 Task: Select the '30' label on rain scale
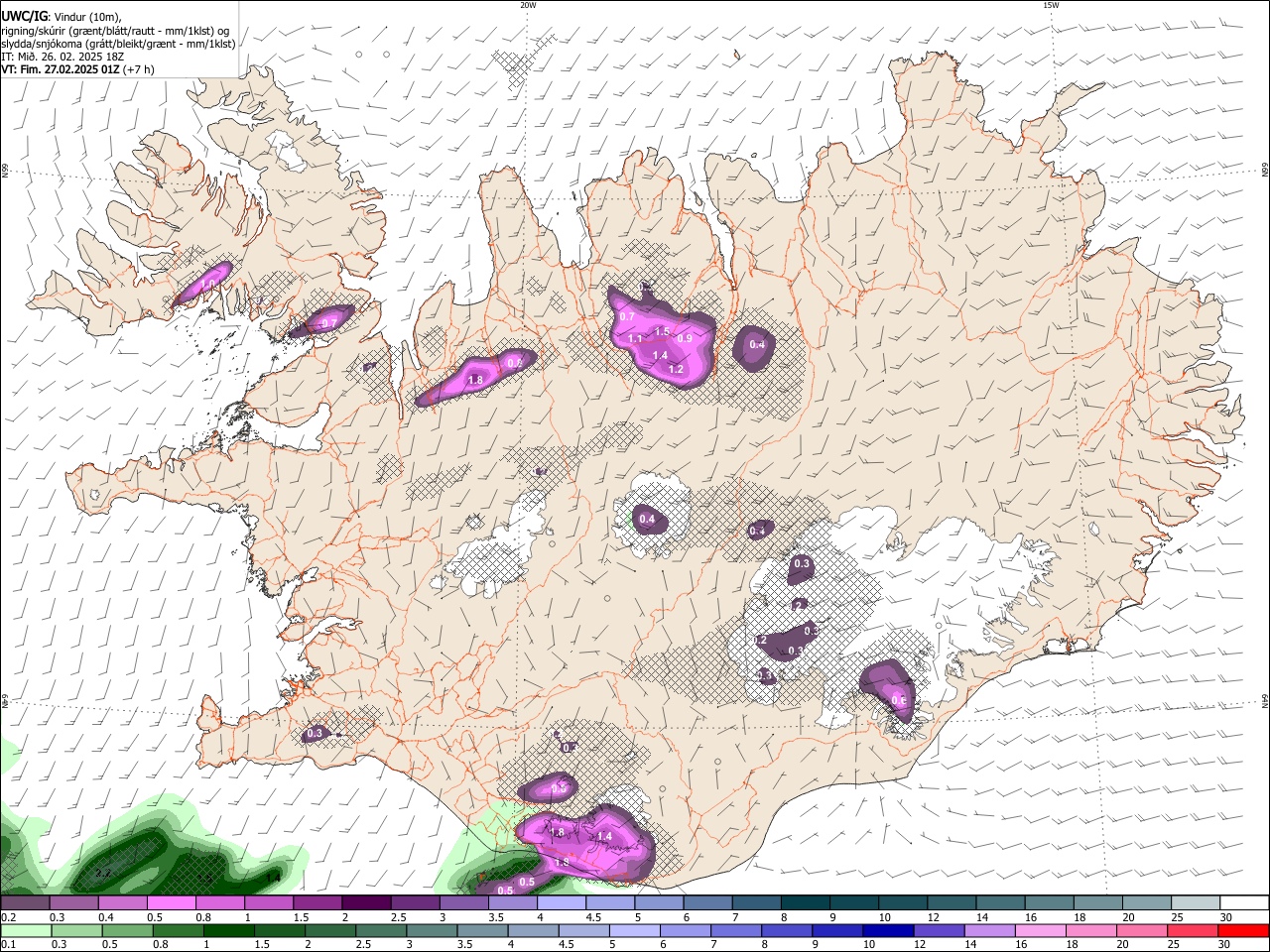pos(1225,945)
